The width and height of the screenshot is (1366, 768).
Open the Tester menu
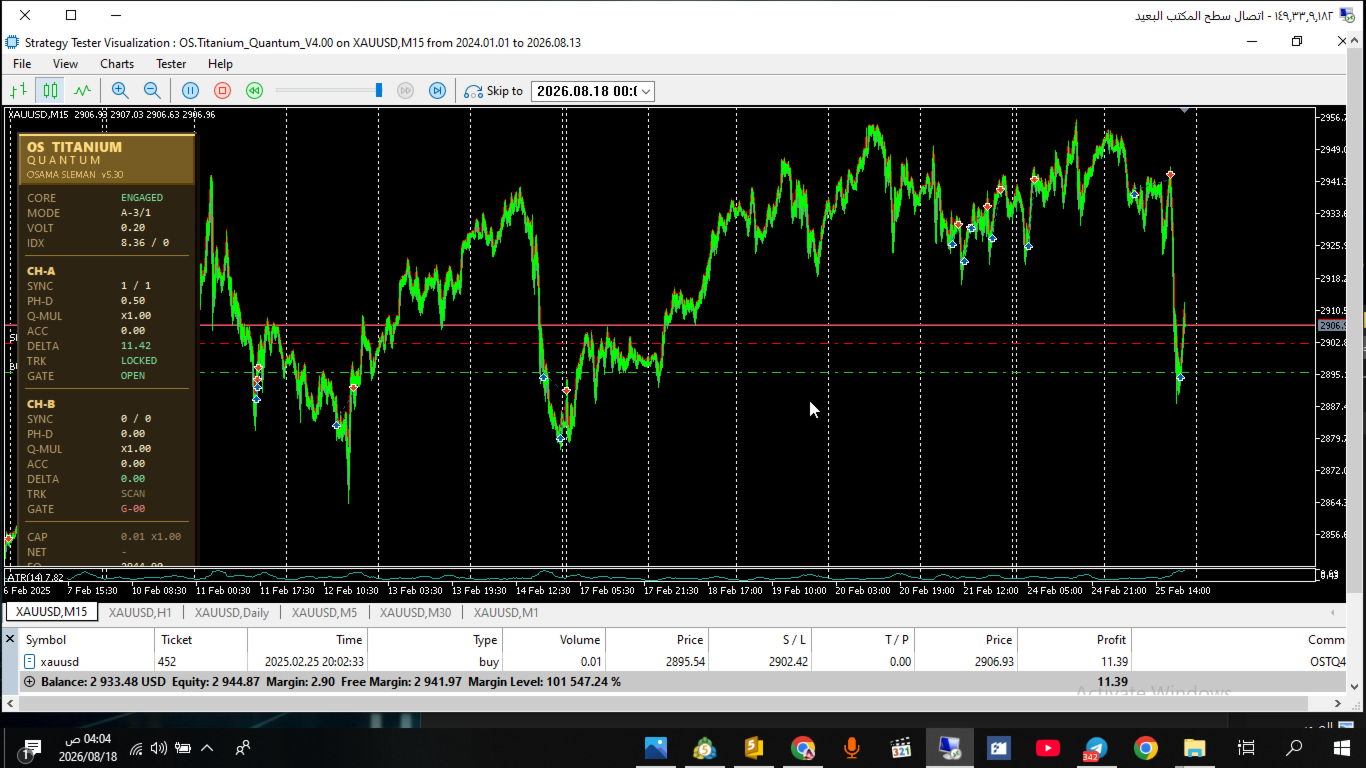click(x=171, y=64)
